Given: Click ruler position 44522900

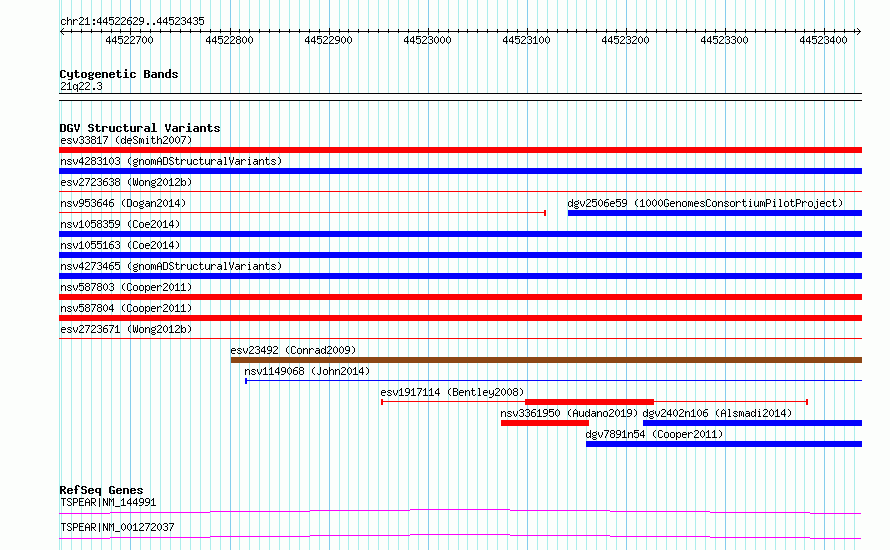Looking at the screenshot, I should [x=328, y=40].
